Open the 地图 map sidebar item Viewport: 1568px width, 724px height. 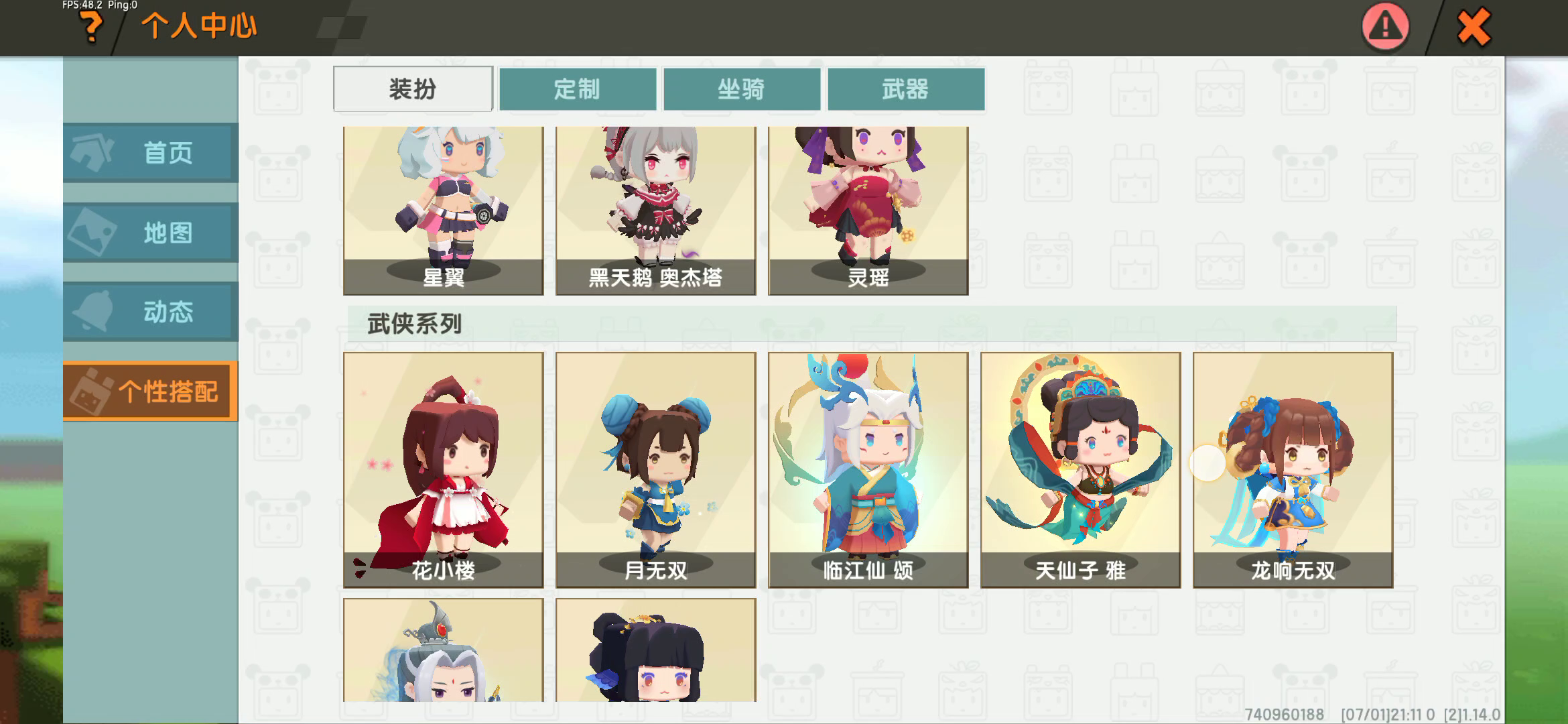(150, 233)
